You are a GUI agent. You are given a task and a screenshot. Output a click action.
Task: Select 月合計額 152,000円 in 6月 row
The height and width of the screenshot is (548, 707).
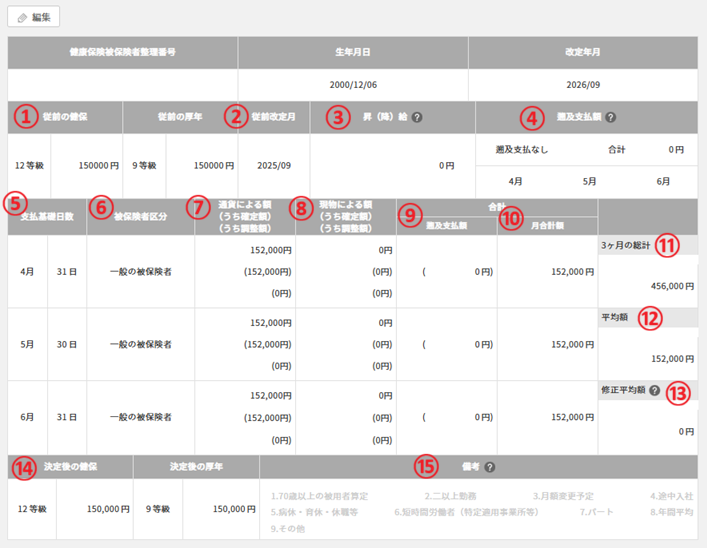573,417
